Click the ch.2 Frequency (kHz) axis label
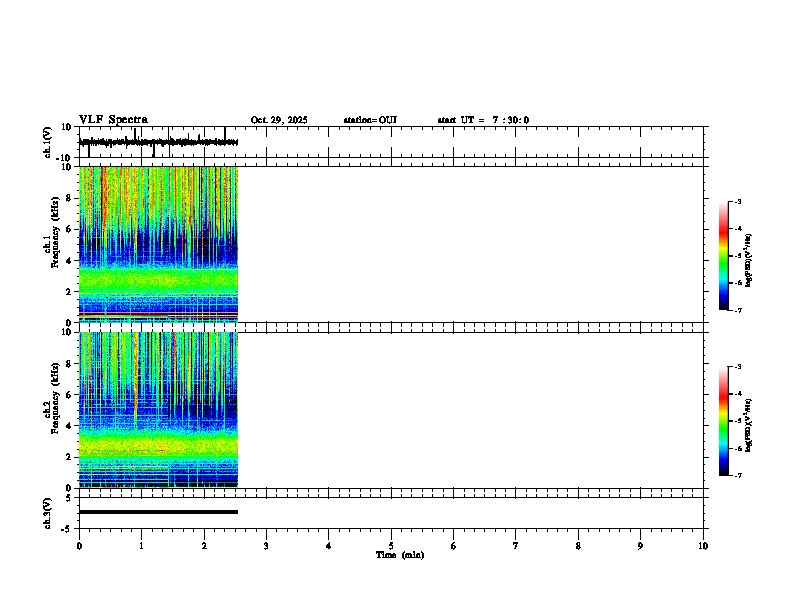The width and height of the screenshot is (792, 612). 51,399
